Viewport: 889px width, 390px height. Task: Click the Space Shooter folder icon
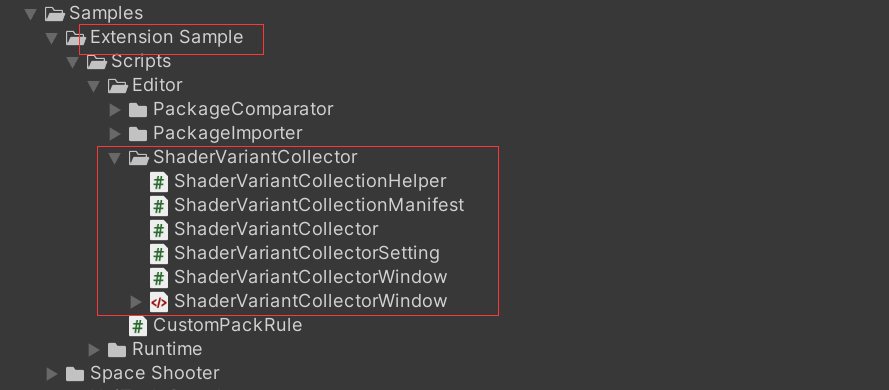pos(75,374)
